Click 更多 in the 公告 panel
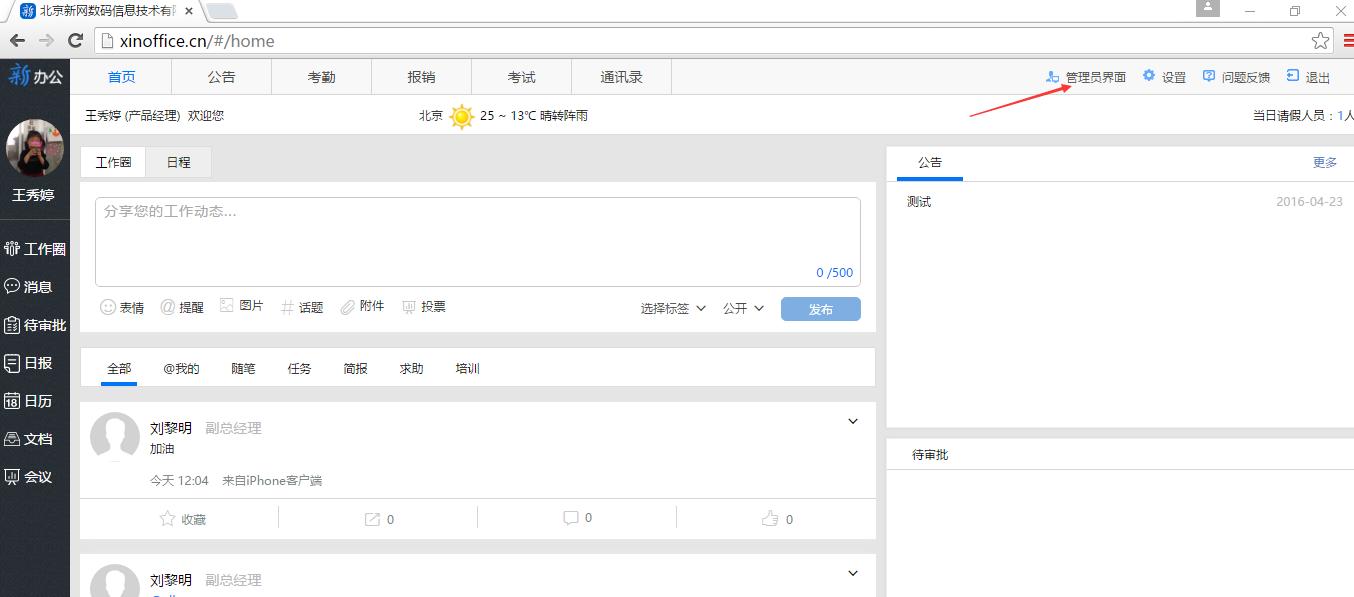This screenshot has height=597, width=1354. click(x=1324, y=162)
